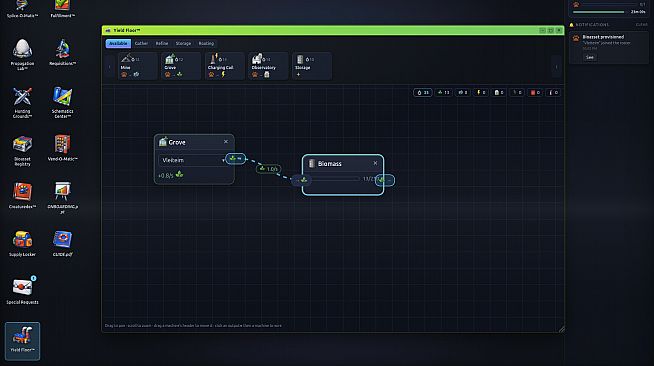Click the Biomass node header title
654x366 pixels.
[x=330, y=164]
